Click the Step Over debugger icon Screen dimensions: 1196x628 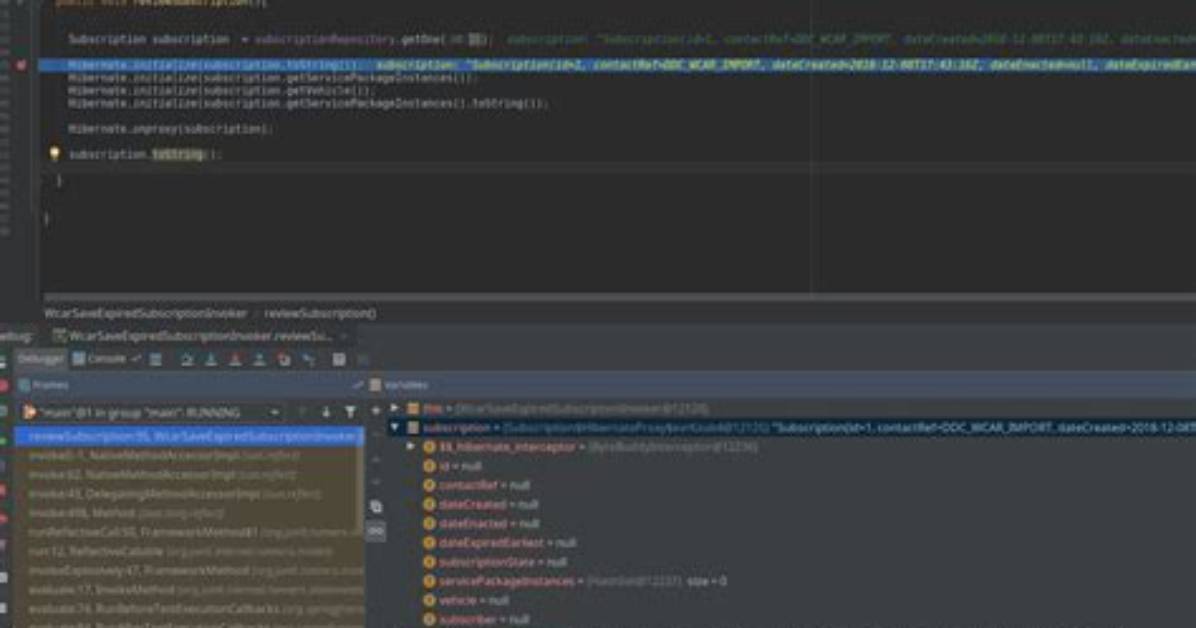(186, 359)
